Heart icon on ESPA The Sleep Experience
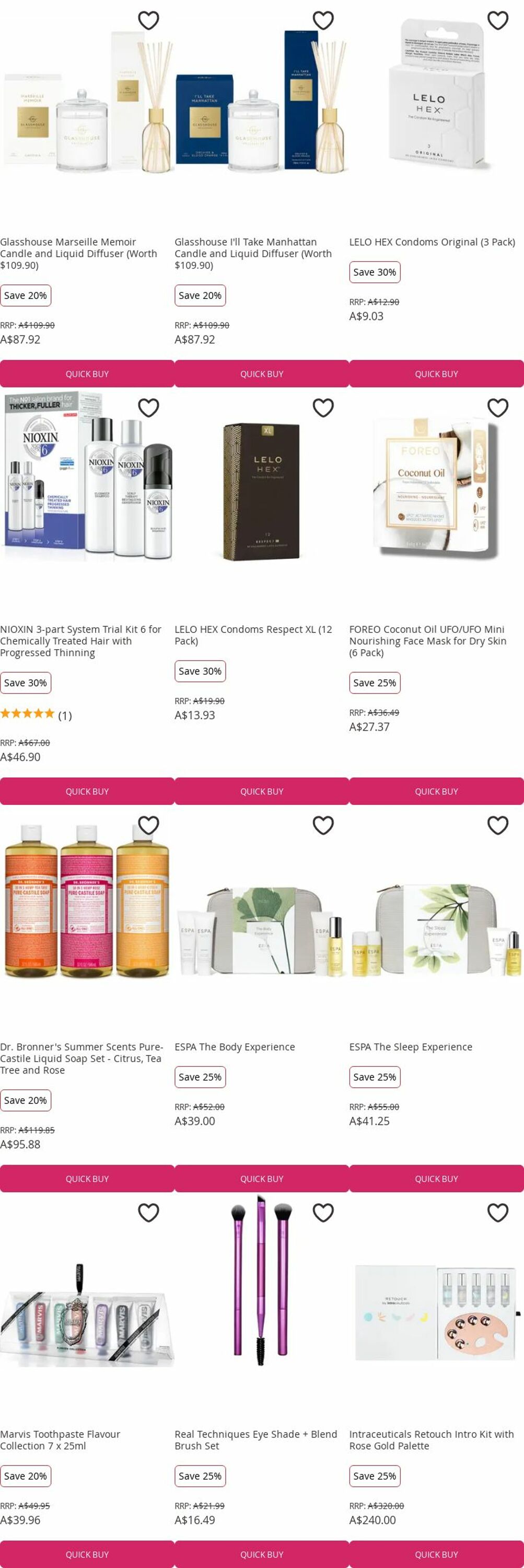 coord(498,825)
